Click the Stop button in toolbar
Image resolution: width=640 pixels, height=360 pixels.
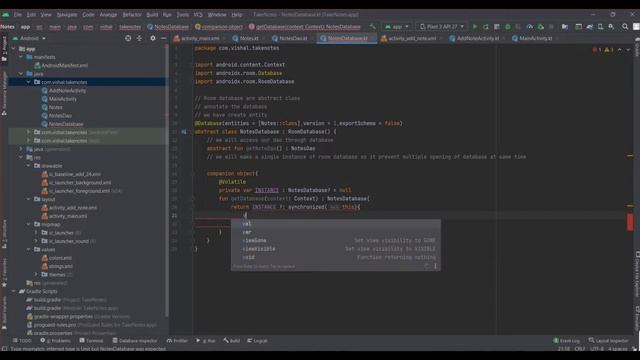tap(551, 27)
